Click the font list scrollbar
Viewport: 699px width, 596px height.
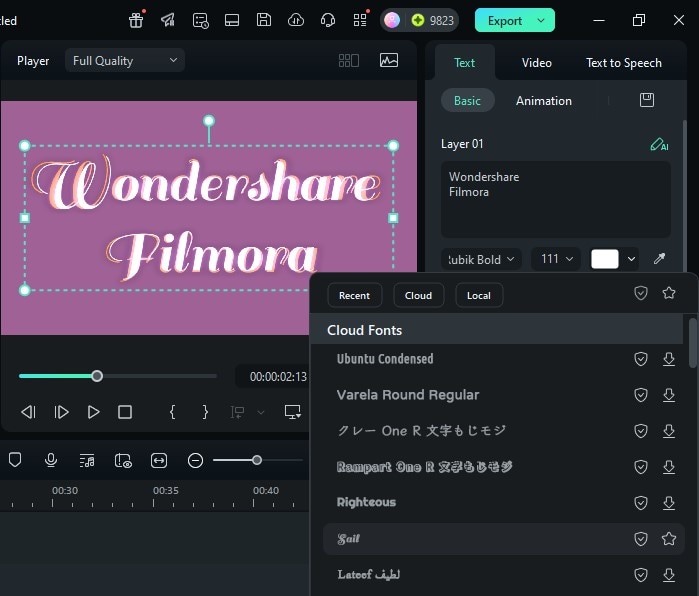[x=692, y=342]
